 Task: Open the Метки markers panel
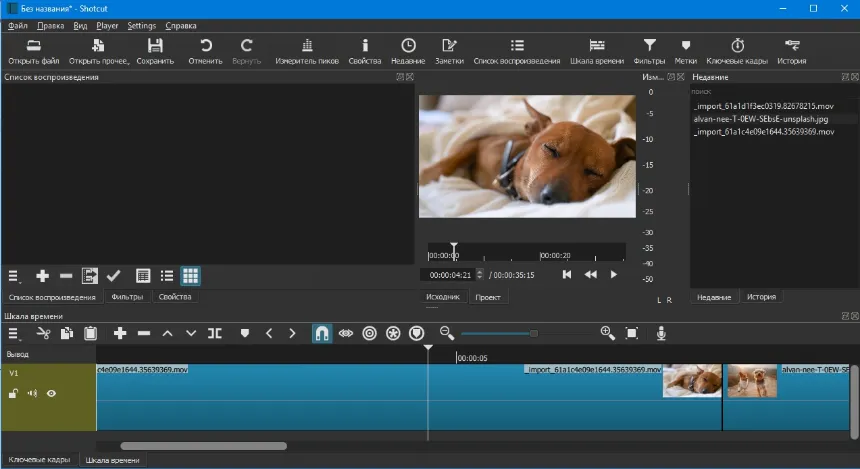pyautogui.click(x=686, y=52)
